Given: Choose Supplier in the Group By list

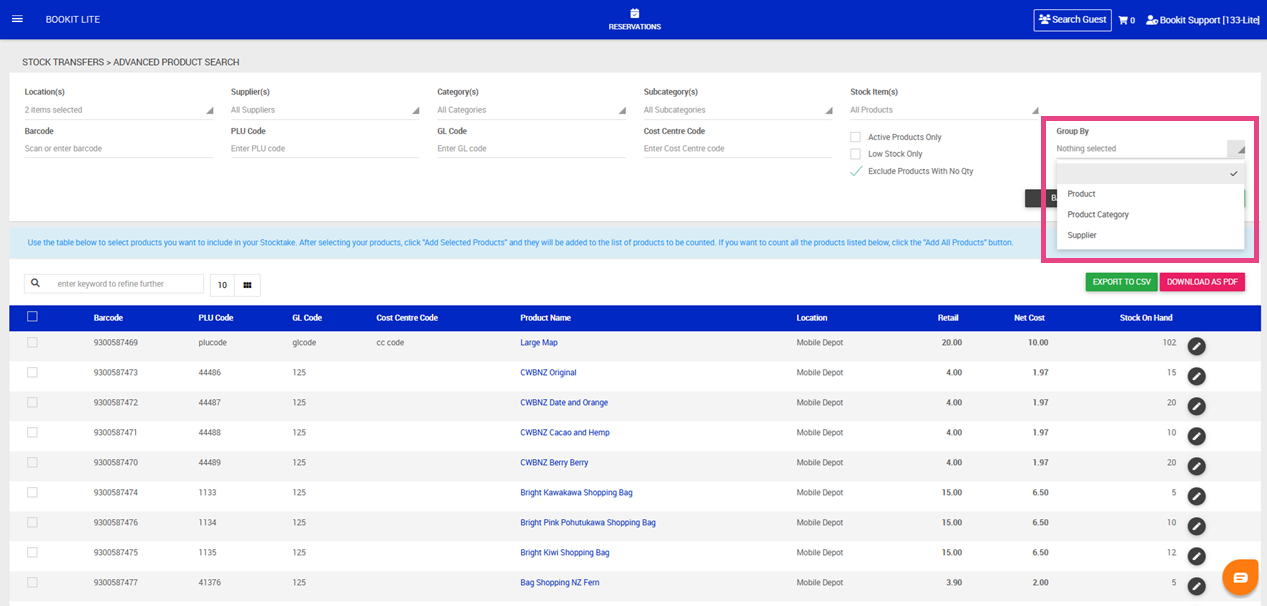Looking at the screenshot, I should click(x=1150, y=236).
